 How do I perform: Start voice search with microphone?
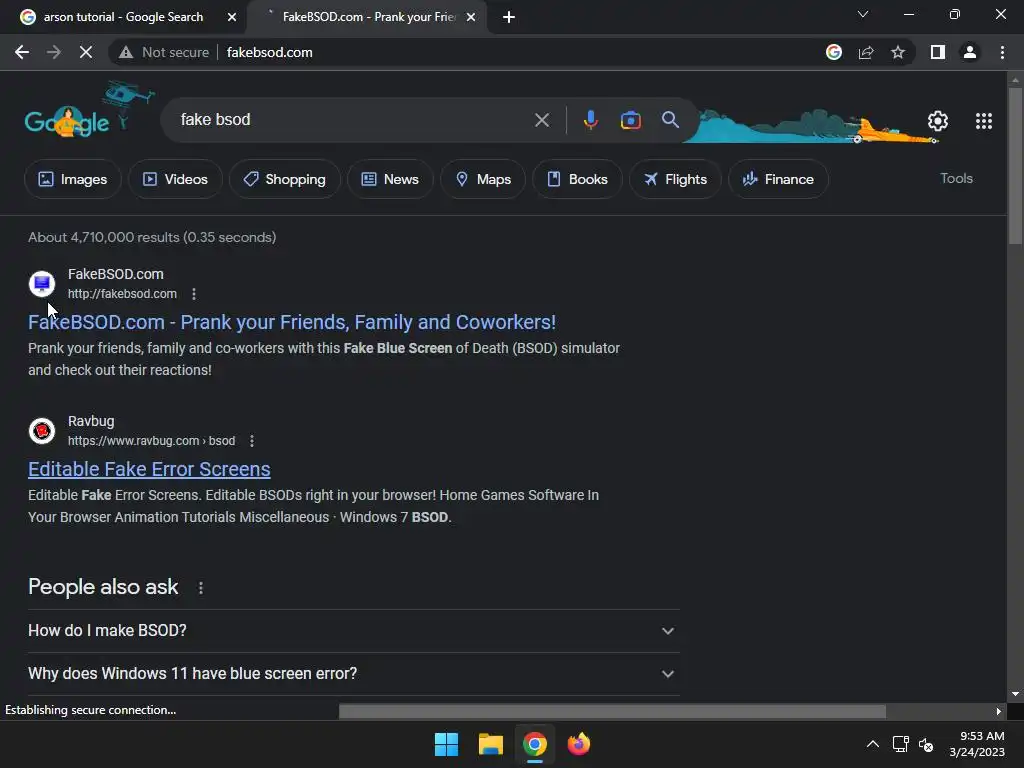click(590, 120)
